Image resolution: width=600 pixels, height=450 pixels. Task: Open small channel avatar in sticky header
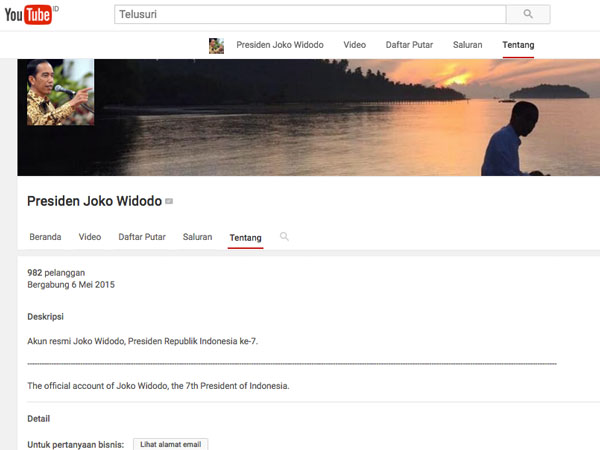click(216, 46)
